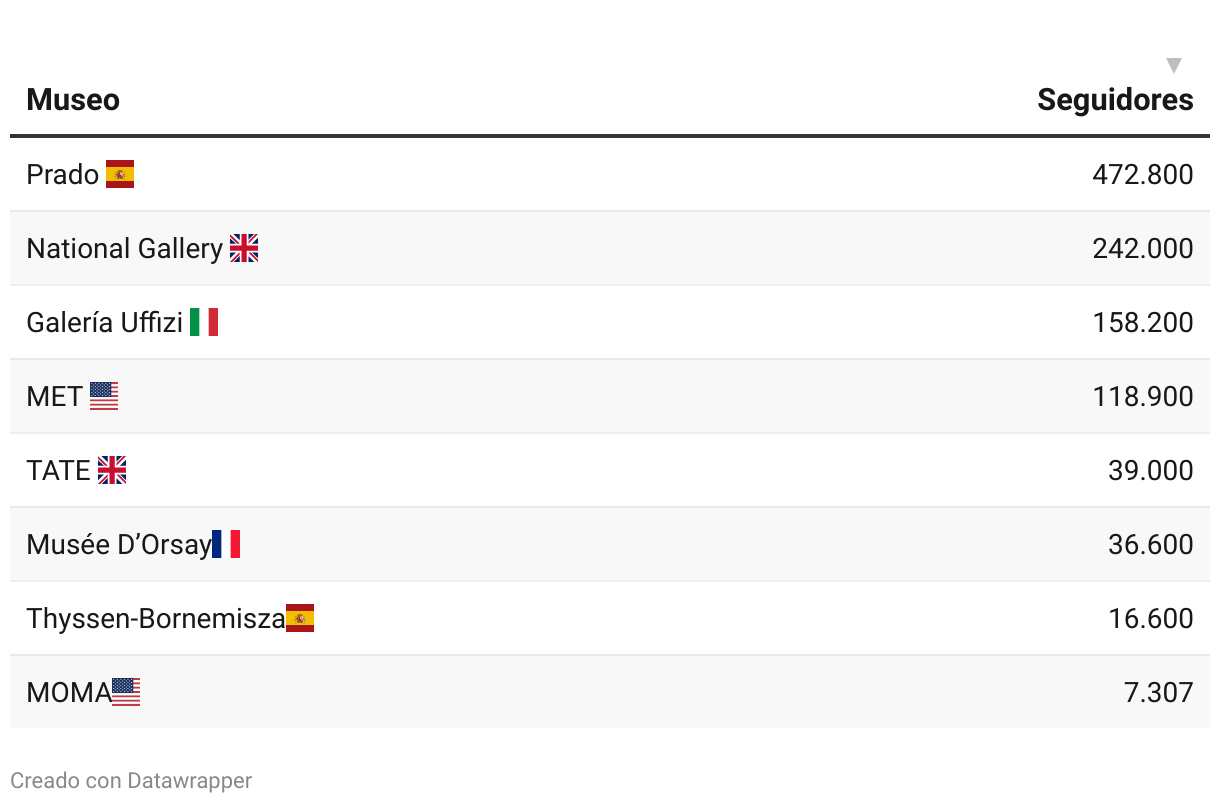The image size is (1220, 804).
Task: Select the Prado museum name
Action: pyautogui.click(x=63, y=174)
